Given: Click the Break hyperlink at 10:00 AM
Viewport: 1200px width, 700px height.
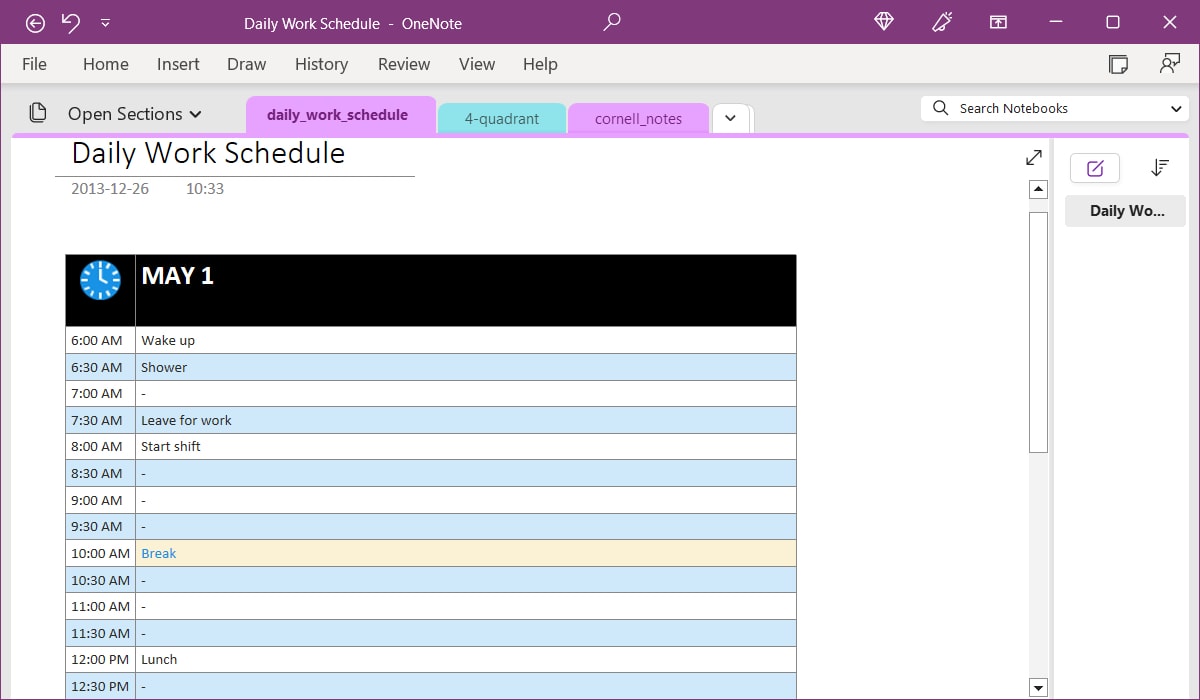Looking at the screenshot, I should 158,553.
